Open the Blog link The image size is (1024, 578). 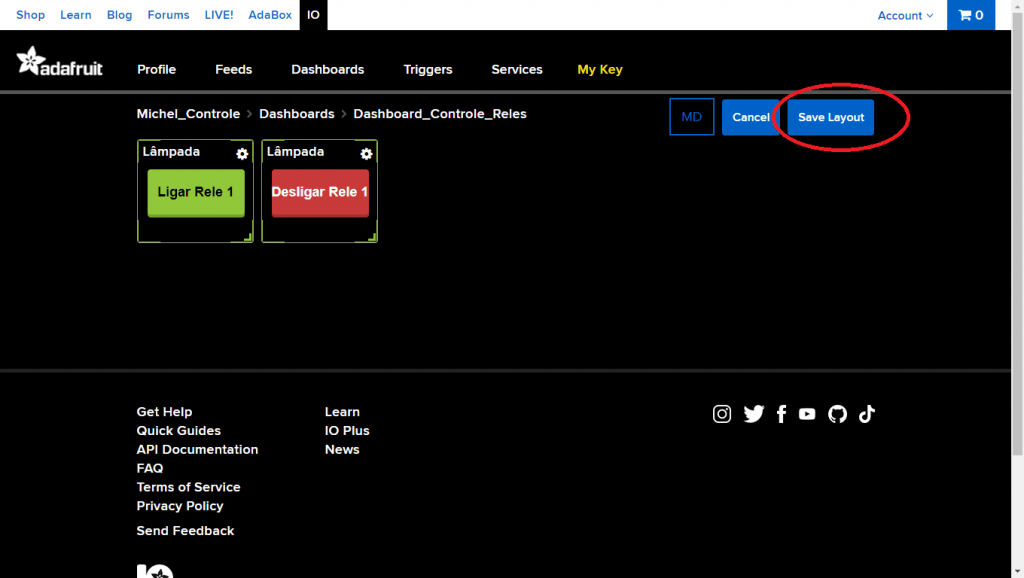(120, 15)
